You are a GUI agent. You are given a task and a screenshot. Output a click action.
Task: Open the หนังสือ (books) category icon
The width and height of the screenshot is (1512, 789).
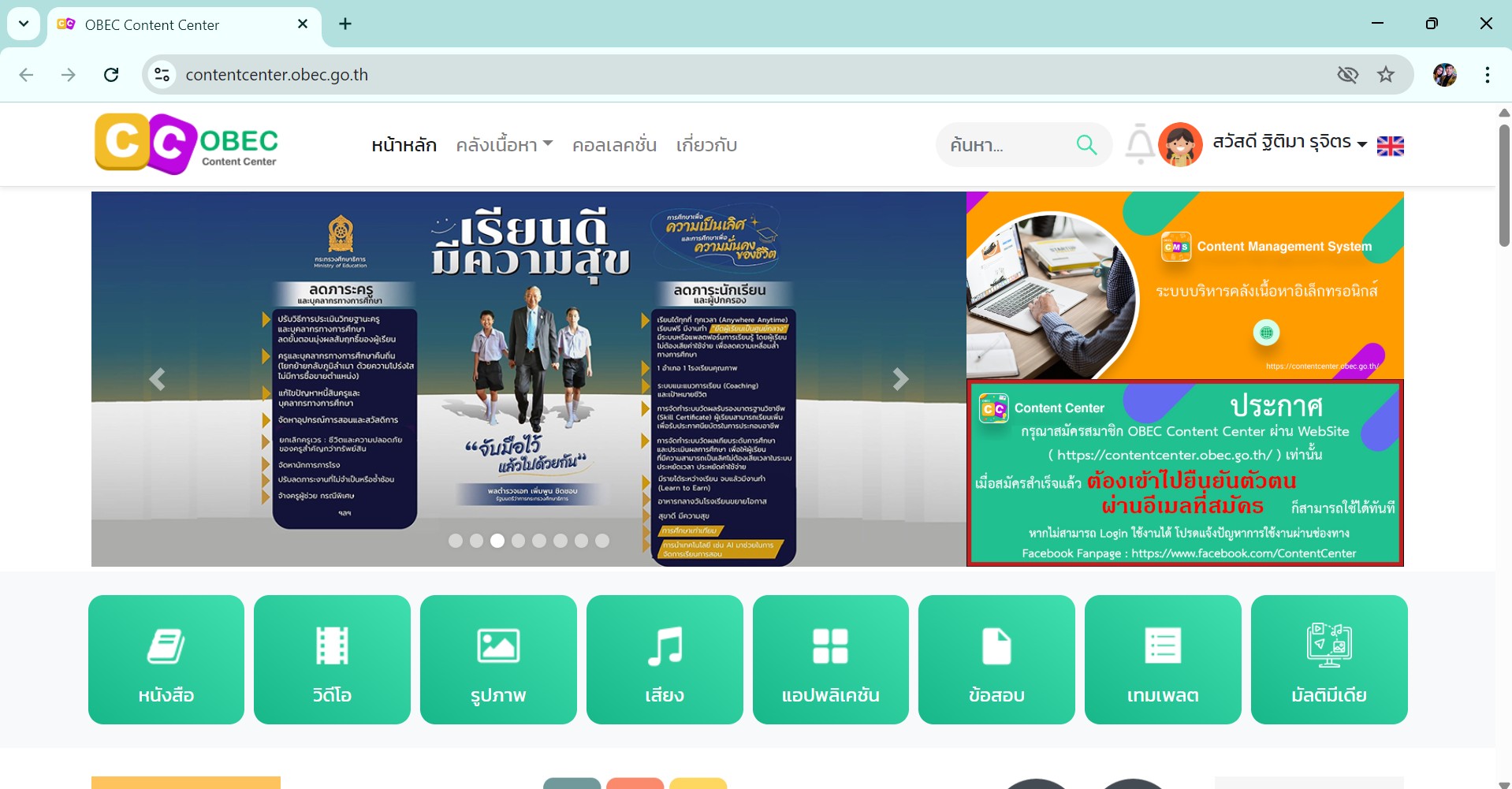pos(166,659)
